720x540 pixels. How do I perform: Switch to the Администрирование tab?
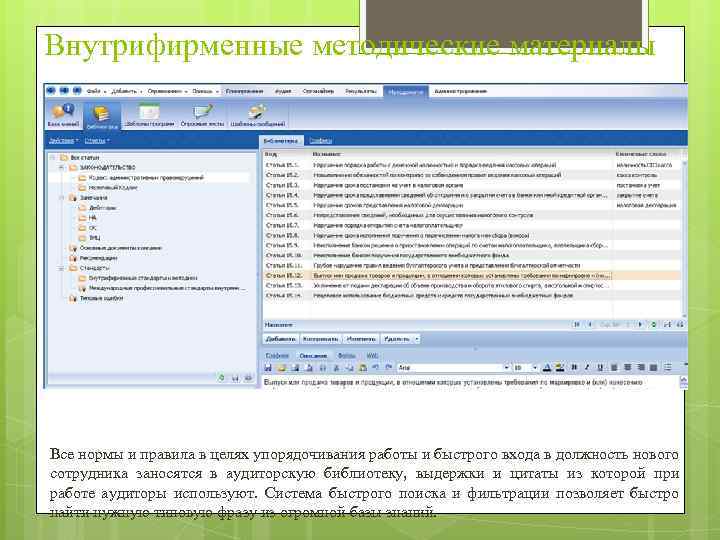click(460, 91)
